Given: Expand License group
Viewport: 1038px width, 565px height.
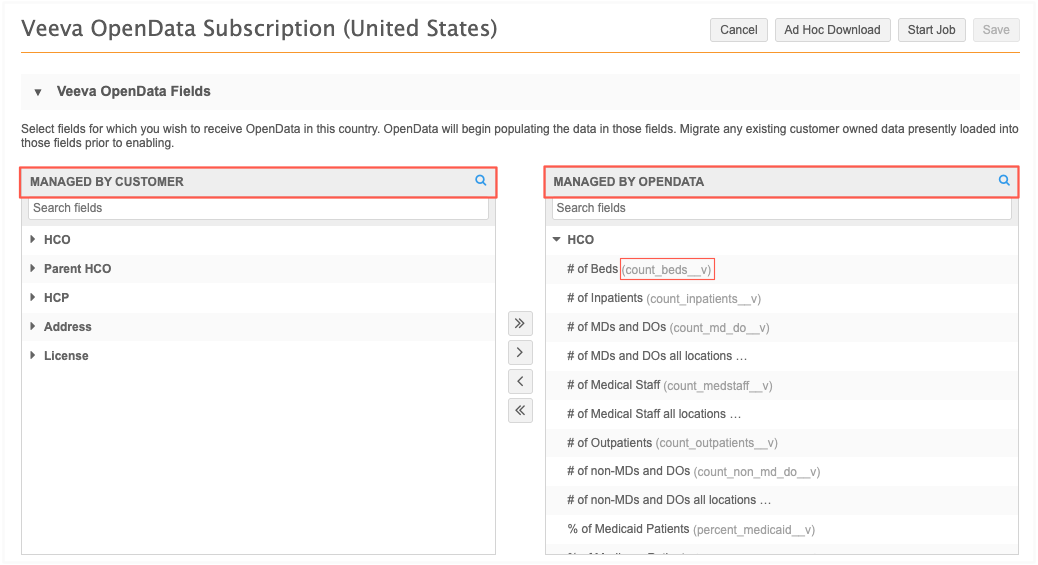Looking at the screenshot, I should click(32, 356).
